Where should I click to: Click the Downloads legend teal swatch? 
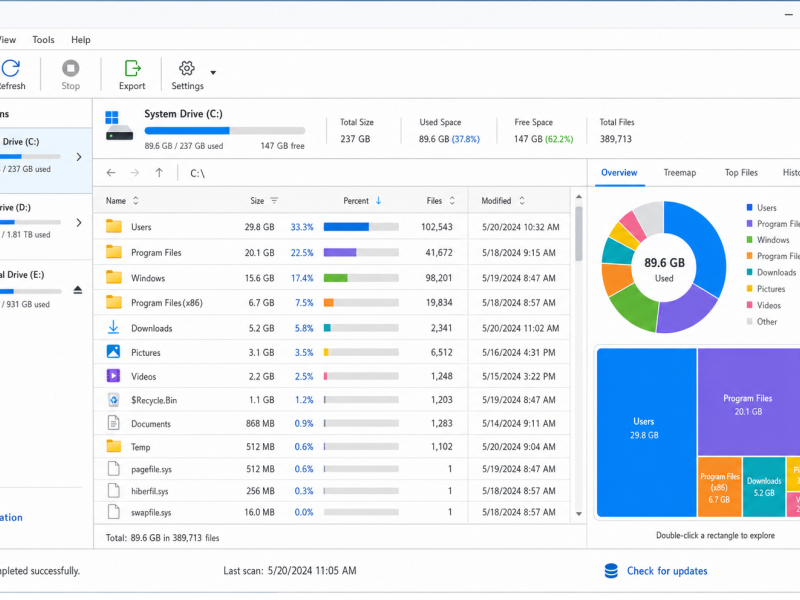coord(749,272)
